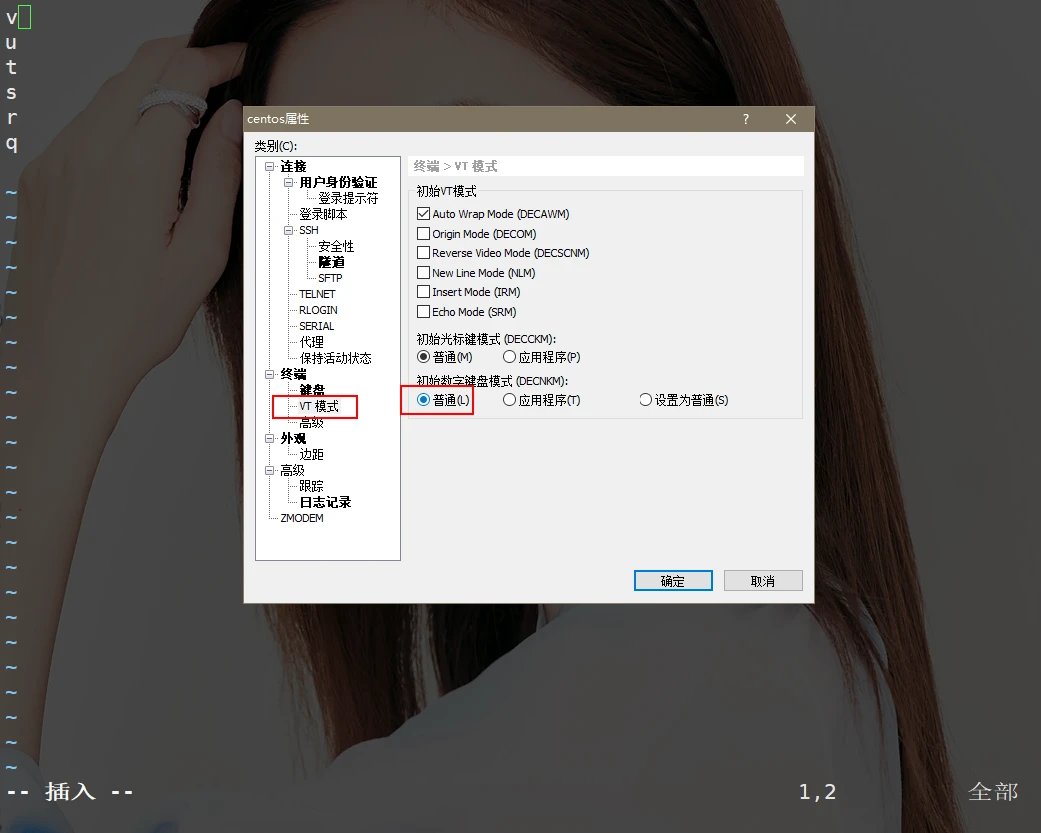The width and height of the screenshot is (1041, 833).
Task: Collapse the 用户身份验证 tree node
Action: click(x=289, y=183)
